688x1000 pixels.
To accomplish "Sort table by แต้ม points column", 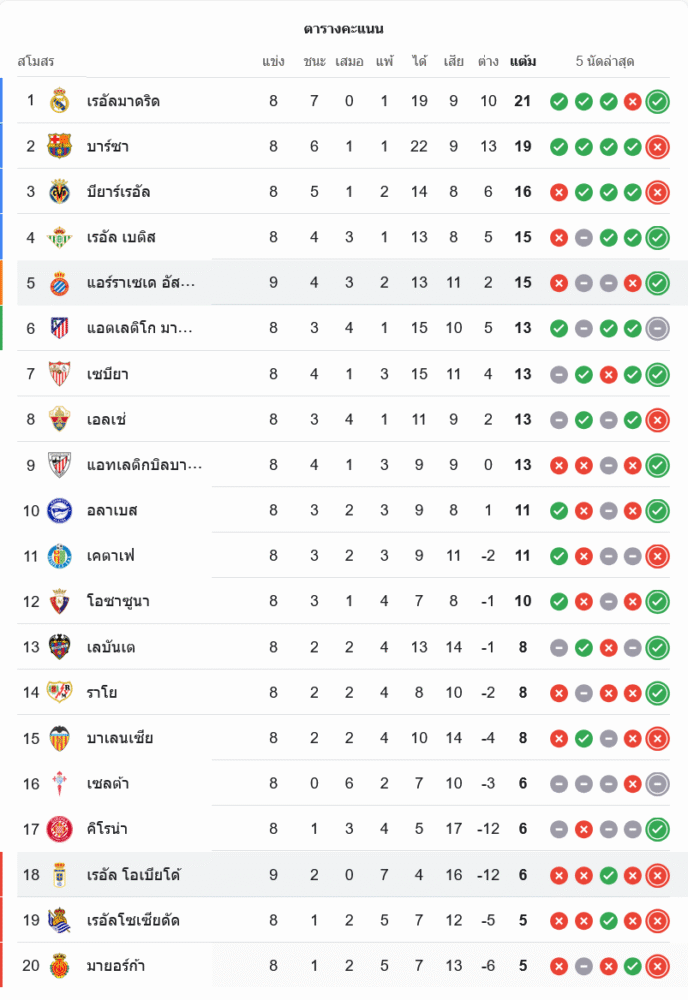I will (x=522, y=61).
